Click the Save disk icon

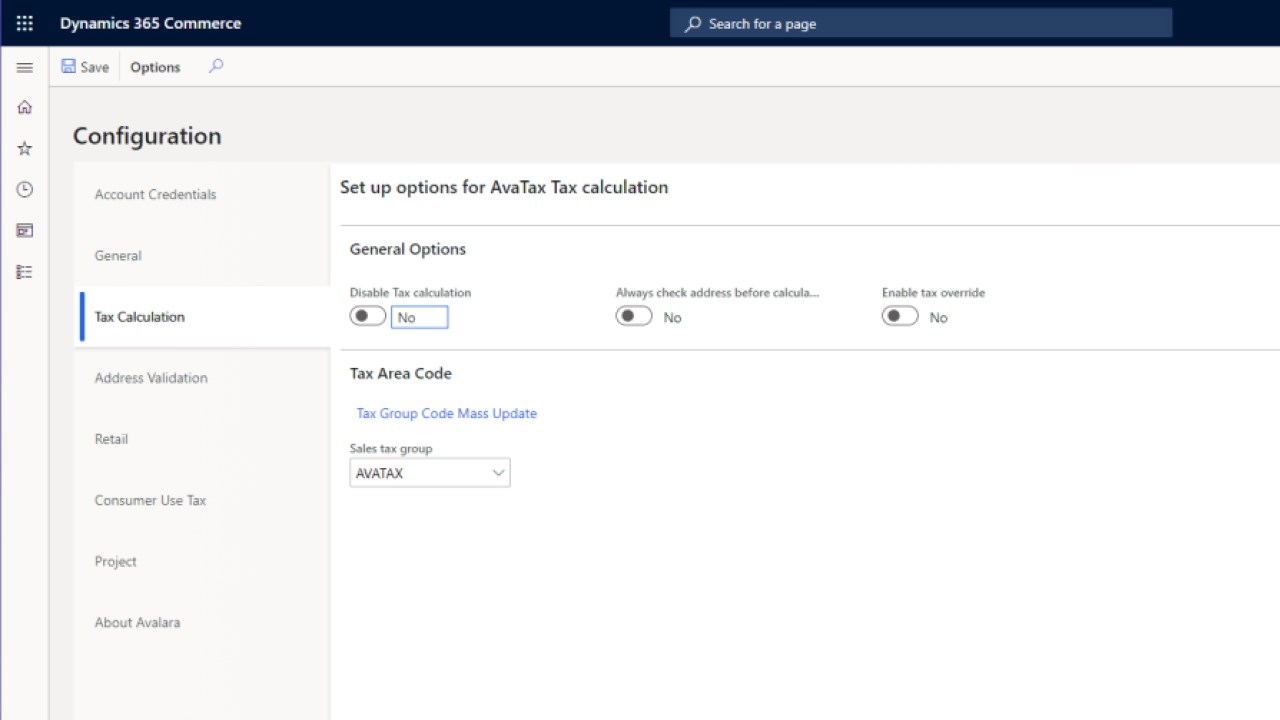68,66
